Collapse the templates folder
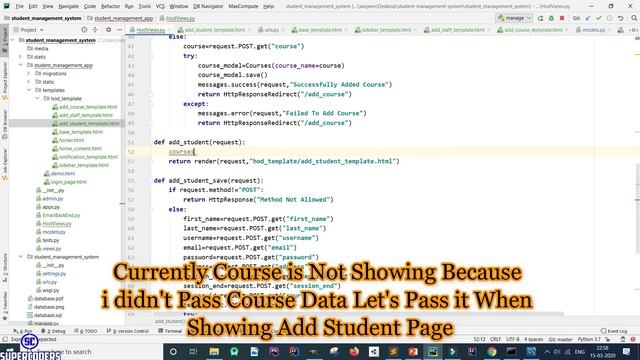 (x=29, y=90)
